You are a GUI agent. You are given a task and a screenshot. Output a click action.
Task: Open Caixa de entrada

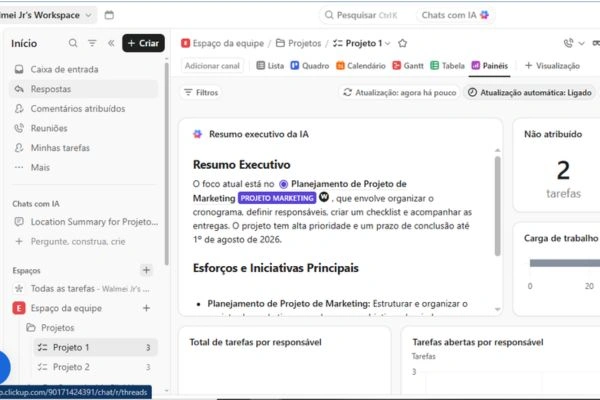83,69
